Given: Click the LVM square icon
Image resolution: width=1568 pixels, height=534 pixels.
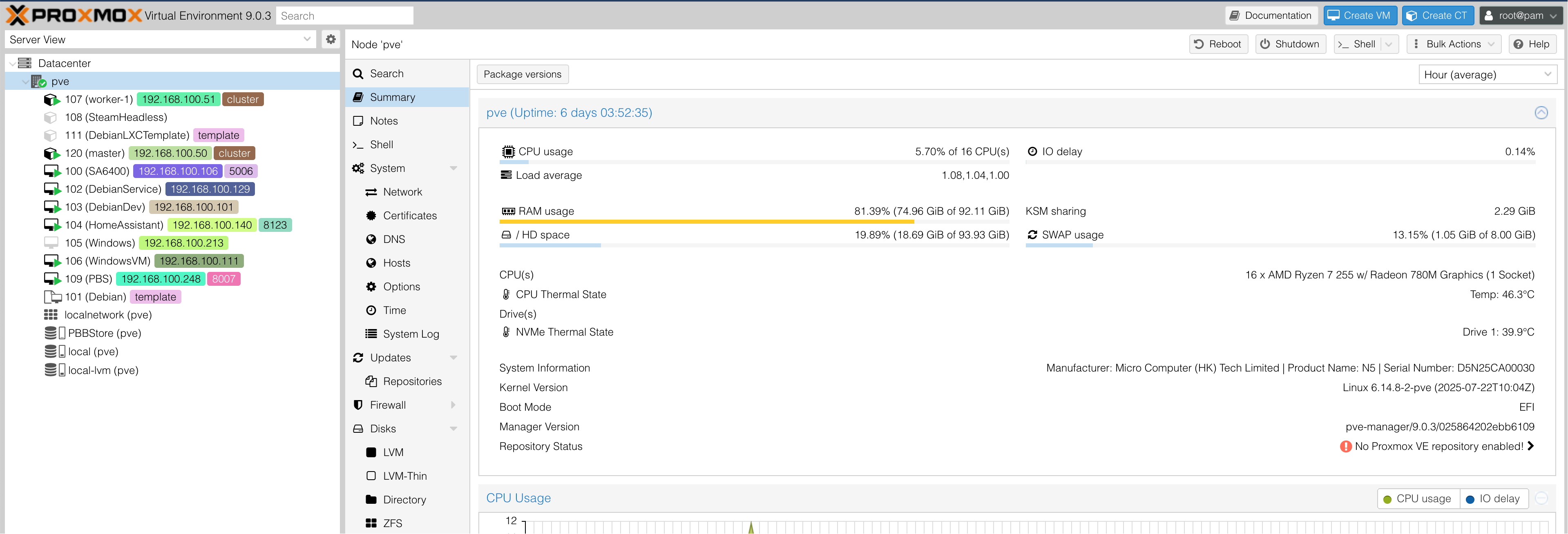Looking at the screenshot, I should pos(371,452).
